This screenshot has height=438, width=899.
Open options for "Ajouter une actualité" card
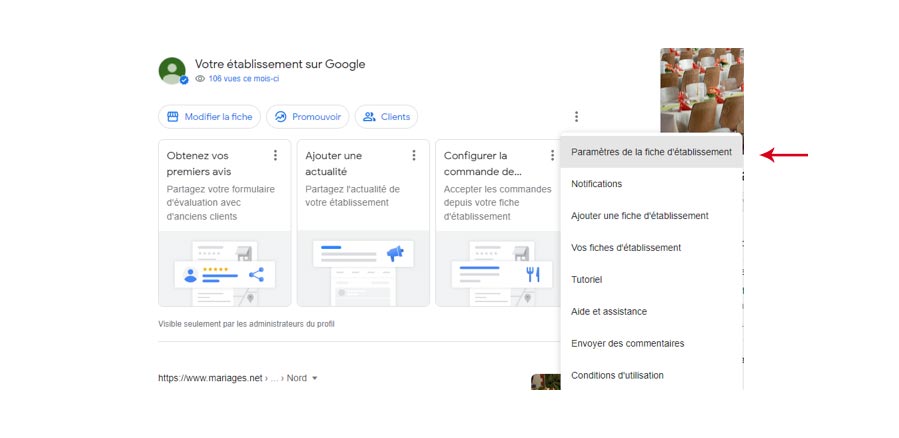click(x=414, y=155)
